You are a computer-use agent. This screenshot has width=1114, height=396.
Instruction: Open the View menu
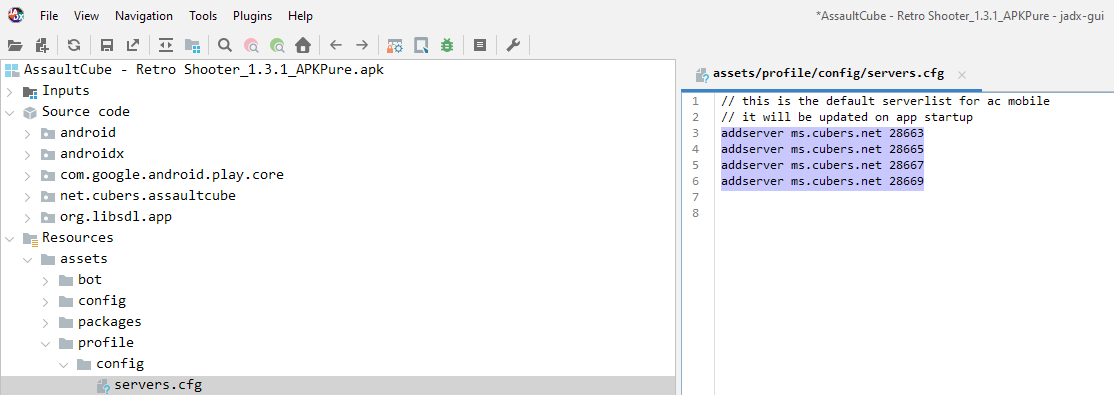click(86, 16)
